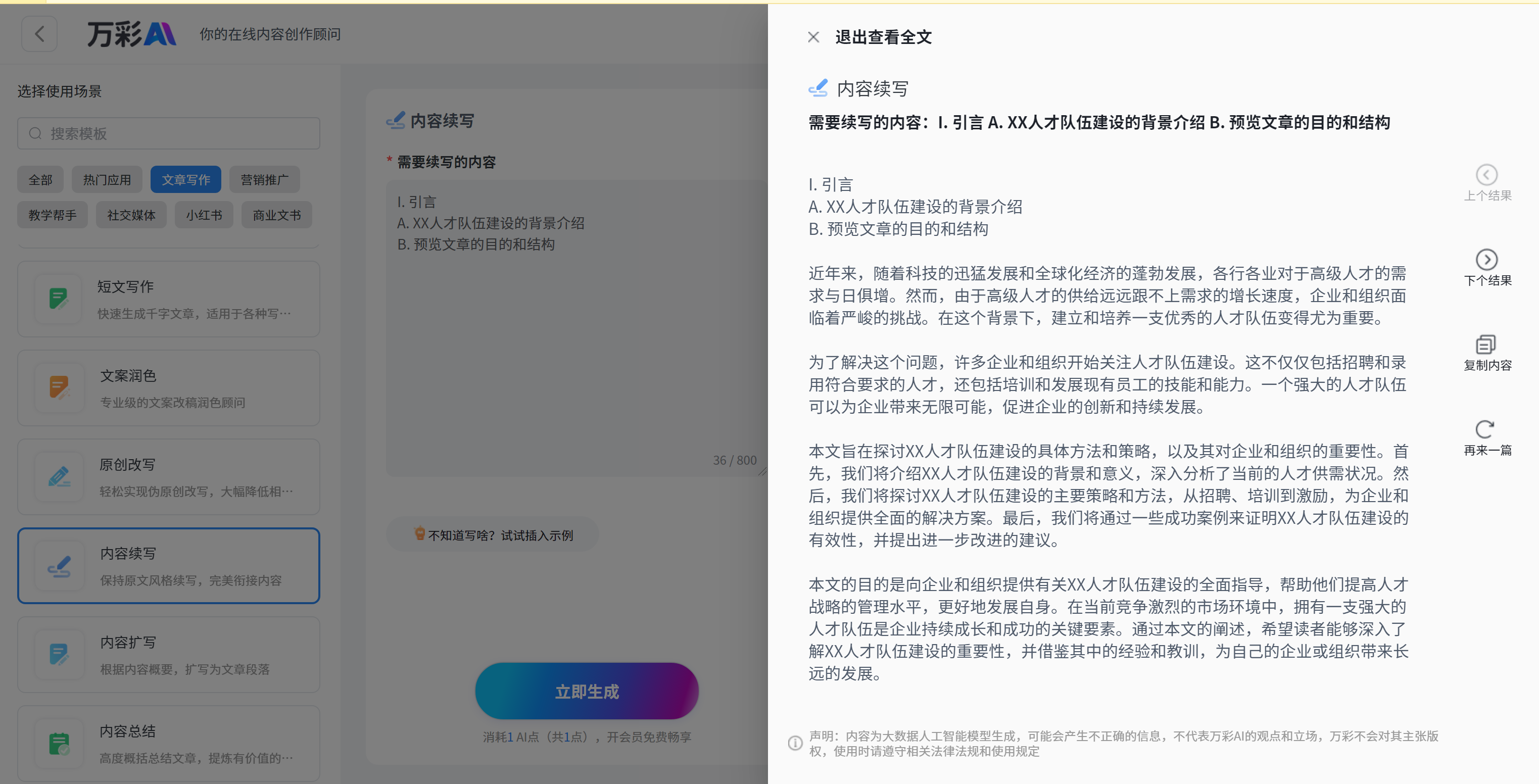The image size is (1539, 784).
Task: Click the 短文写作 green document icon
Action: (x=59, y=299)
